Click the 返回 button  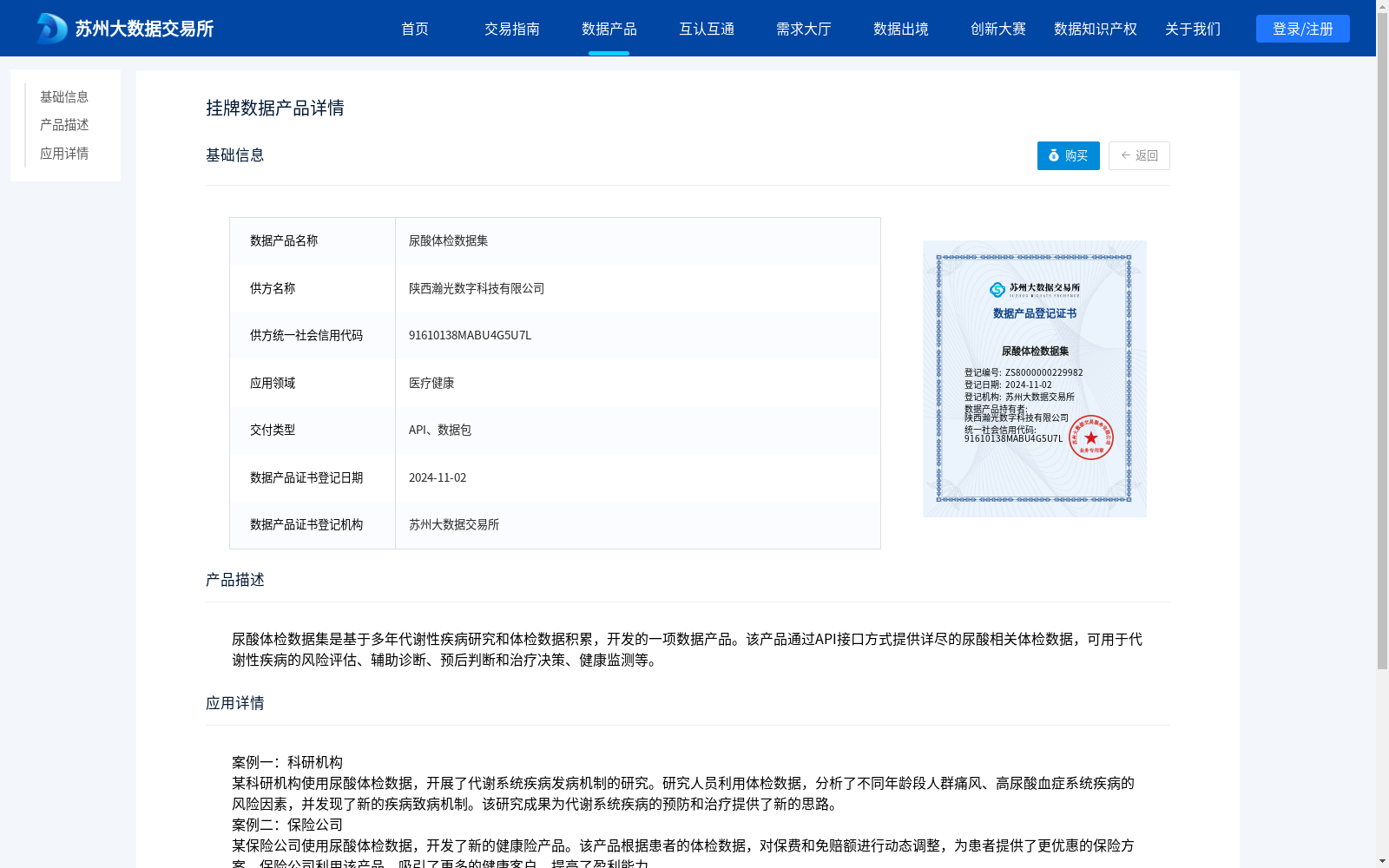(x=1139, y=155)
